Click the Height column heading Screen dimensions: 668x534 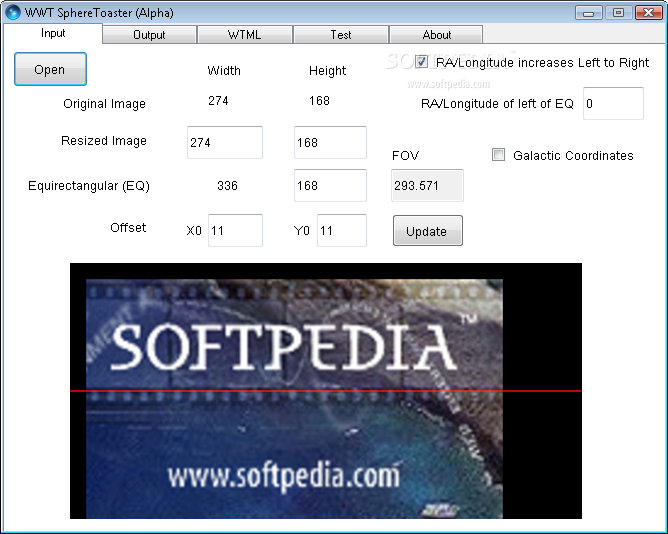(328, 70)
